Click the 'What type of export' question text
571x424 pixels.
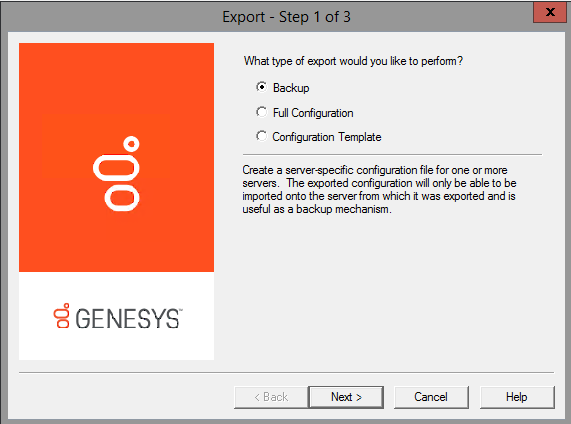pos(353,61)
